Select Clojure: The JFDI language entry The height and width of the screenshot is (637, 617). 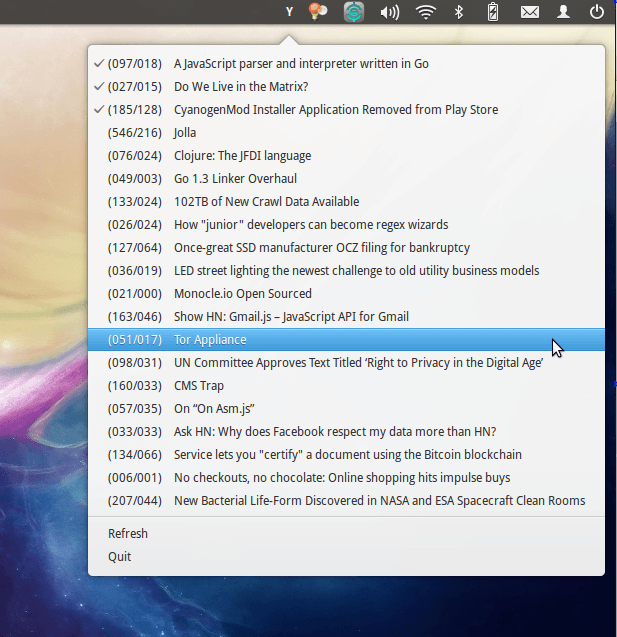(346, 156)
